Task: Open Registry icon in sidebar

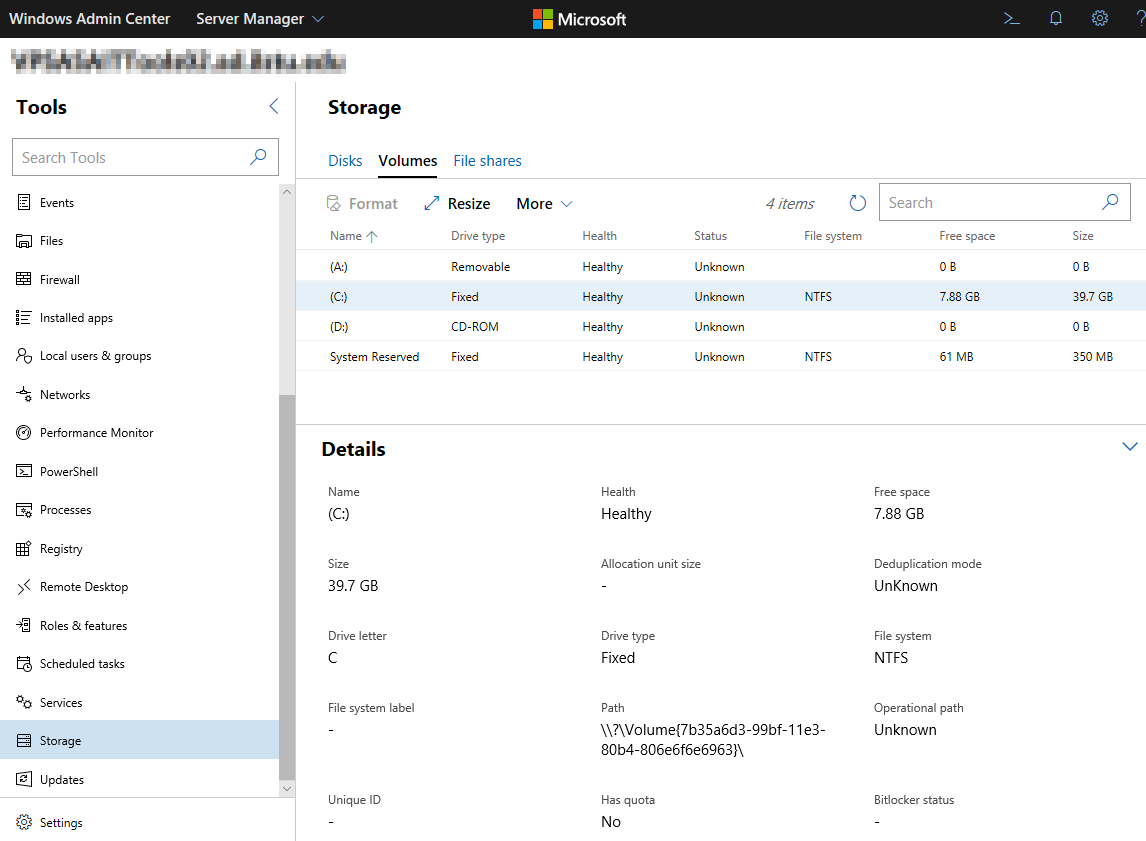Action: [24, 549]
